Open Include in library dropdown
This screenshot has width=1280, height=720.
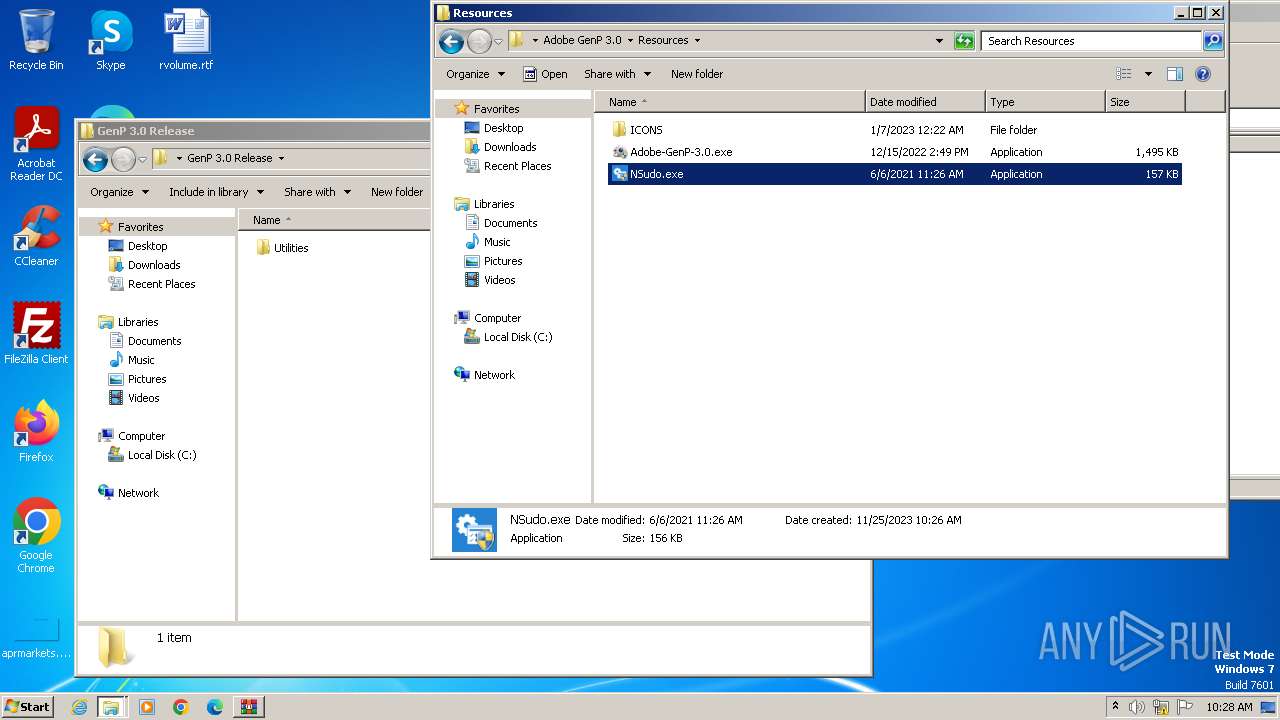tap(216, 192)
